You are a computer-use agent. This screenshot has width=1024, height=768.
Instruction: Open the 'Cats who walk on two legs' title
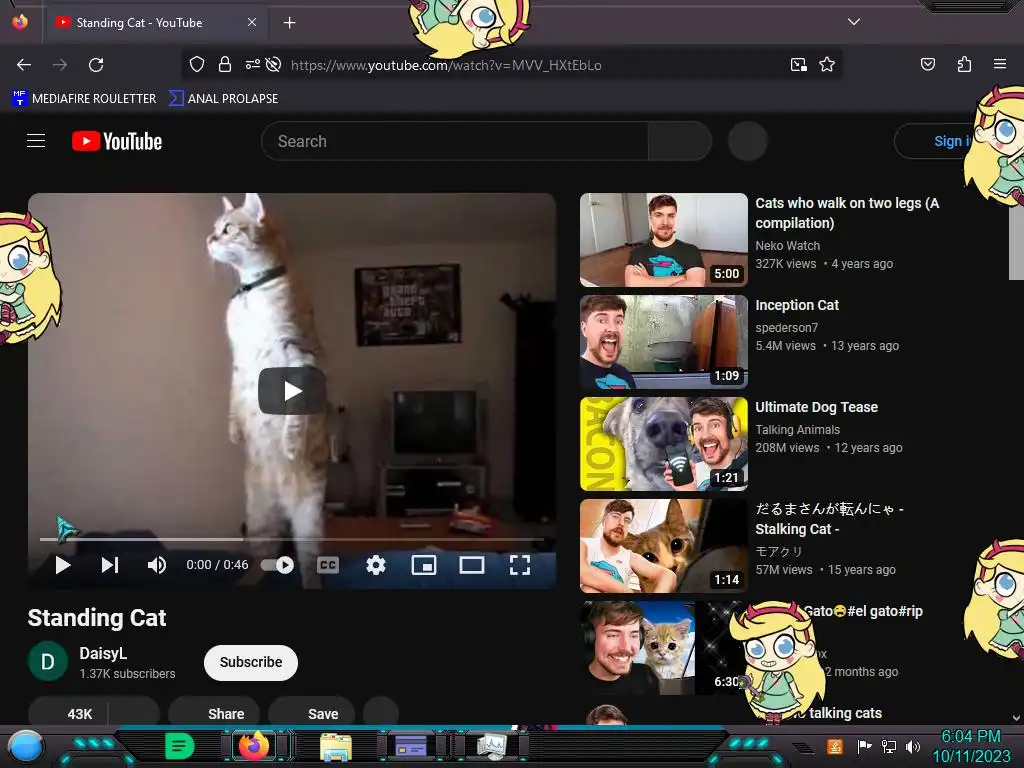click(x=847, y=213)
